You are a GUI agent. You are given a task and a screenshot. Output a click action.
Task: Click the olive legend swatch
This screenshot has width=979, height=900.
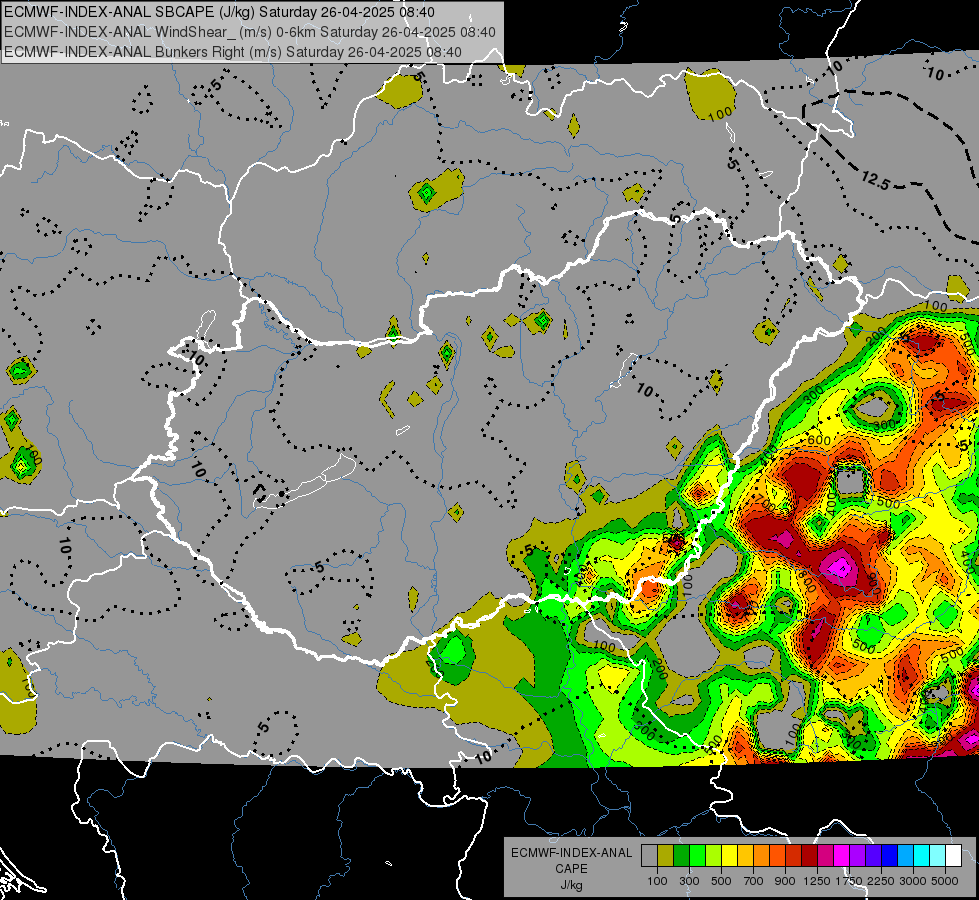point(665,856)
